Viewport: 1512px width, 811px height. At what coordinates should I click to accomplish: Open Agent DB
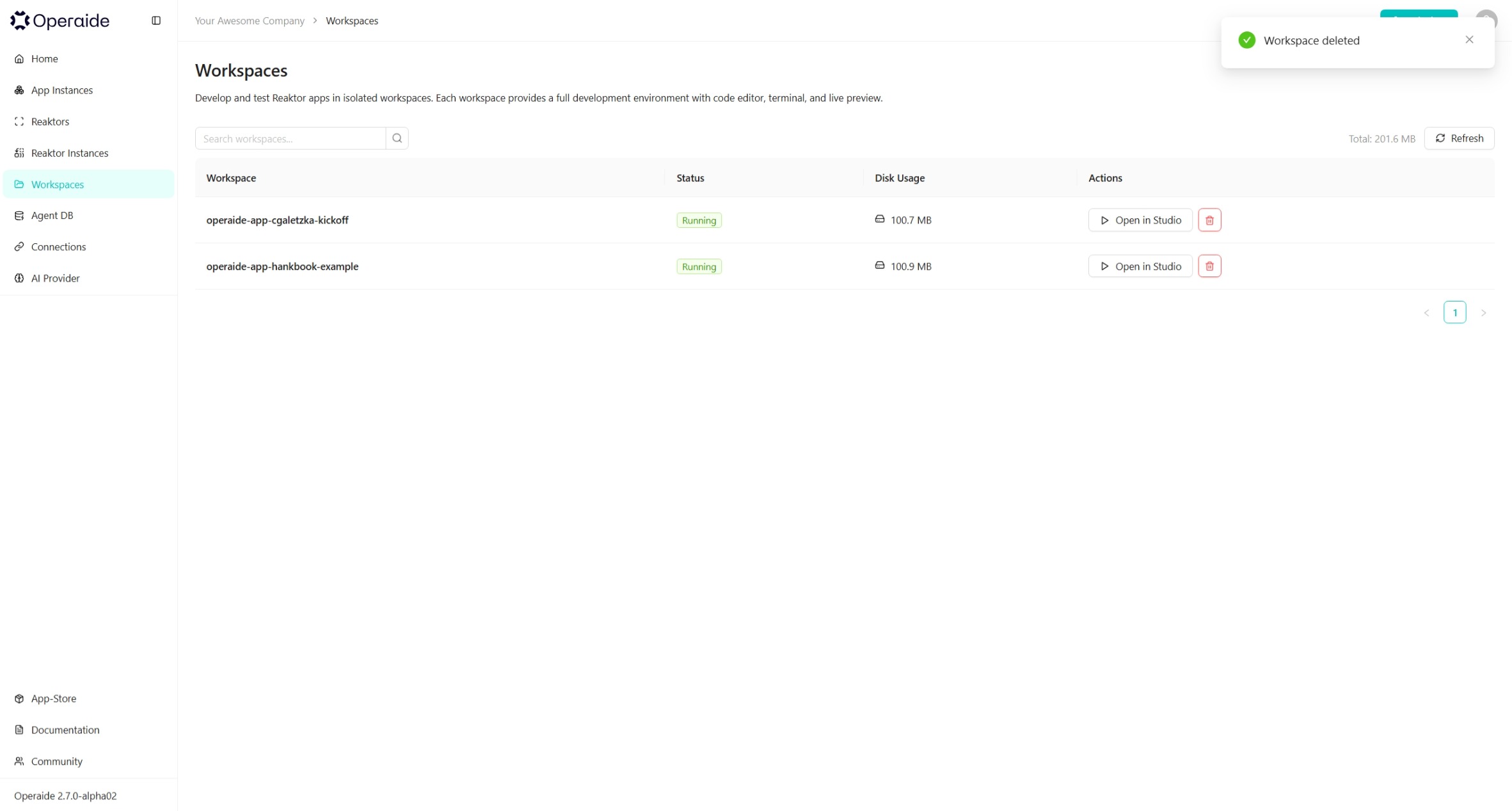[88, 216]
